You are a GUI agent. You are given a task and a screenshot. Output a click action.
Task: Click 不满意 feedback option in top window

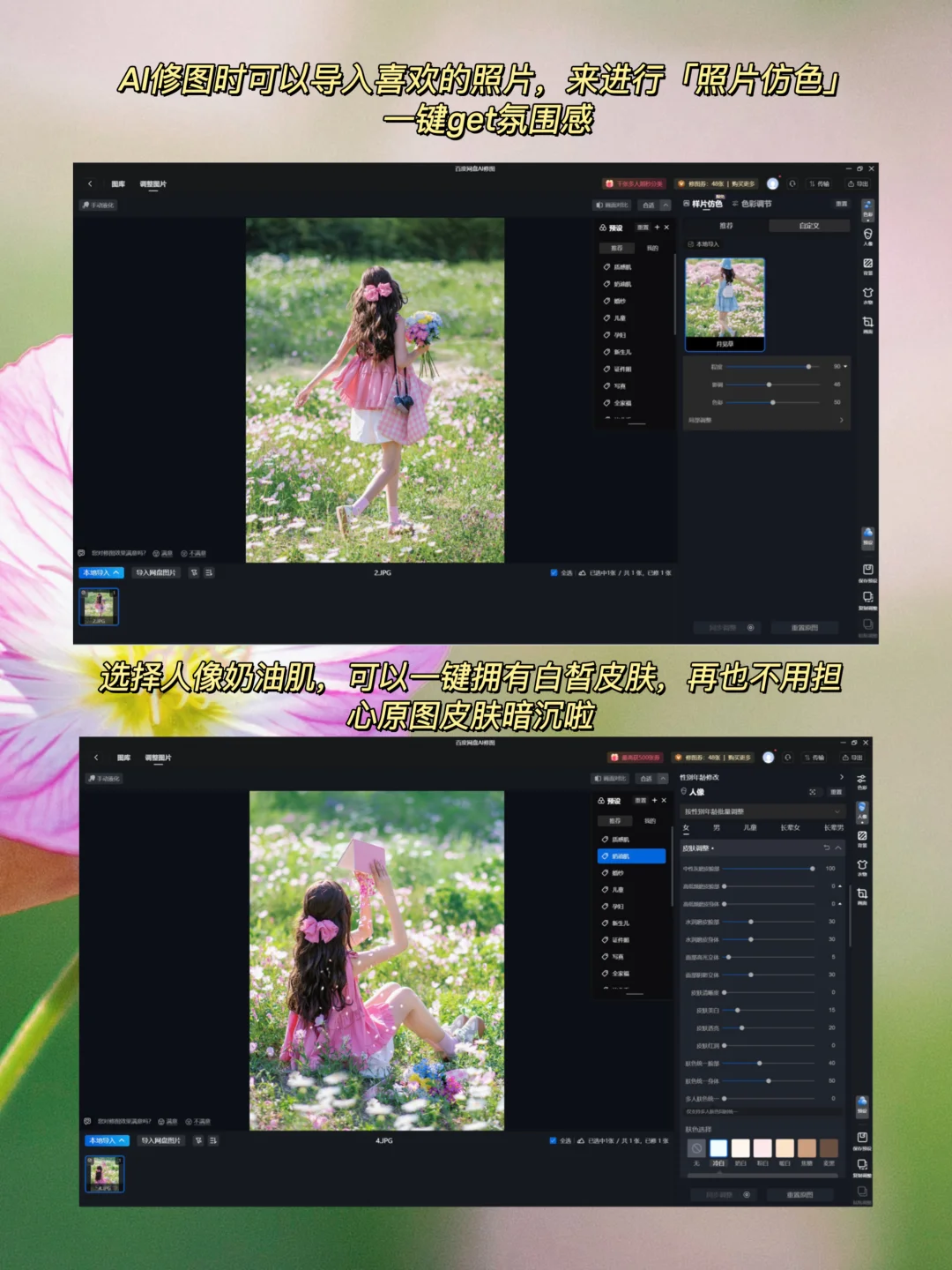194,553
